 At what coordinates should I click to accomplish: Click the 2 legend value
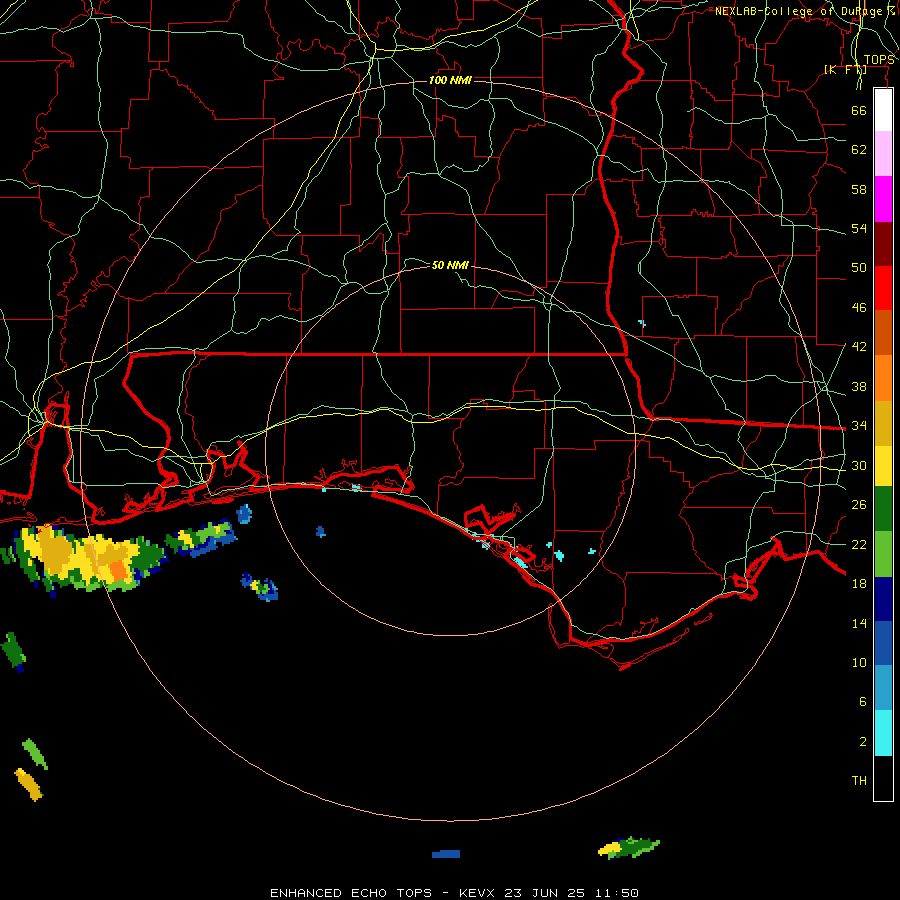pos(862,742)
